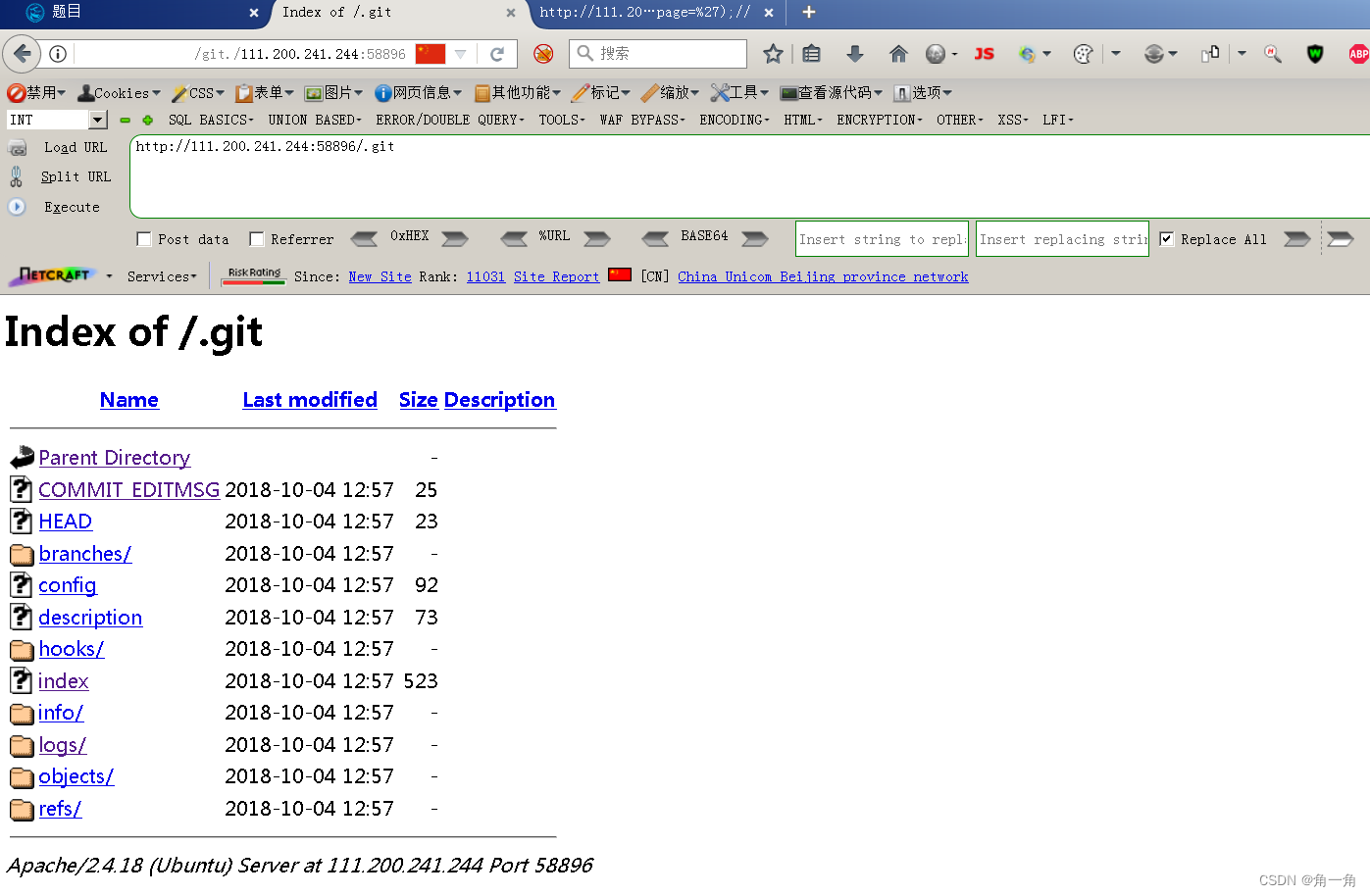
Task: Expand the WAF BYPASS menu
Action: (x=642, y=120)
